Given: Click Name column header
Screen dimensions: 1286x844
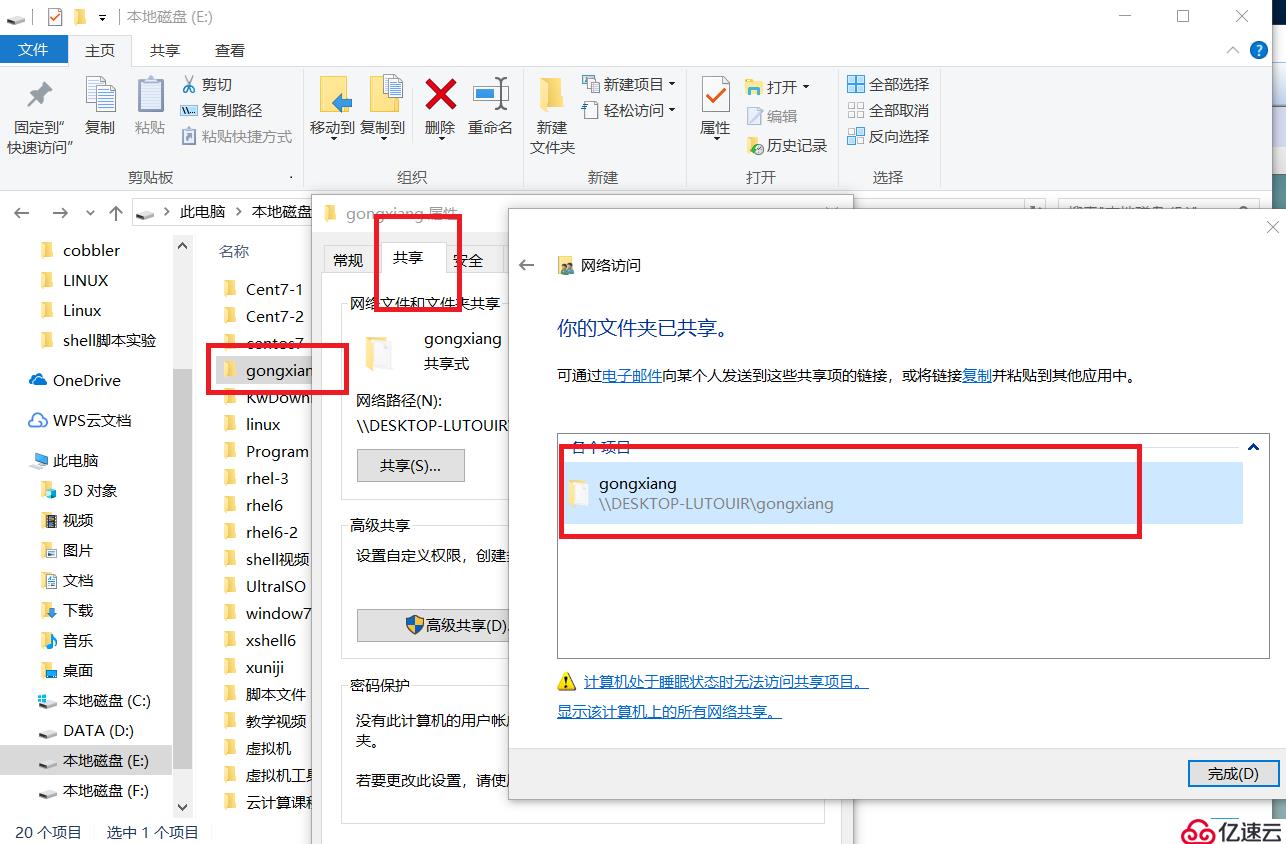Looking at the screenshot, I should [234, 251].
